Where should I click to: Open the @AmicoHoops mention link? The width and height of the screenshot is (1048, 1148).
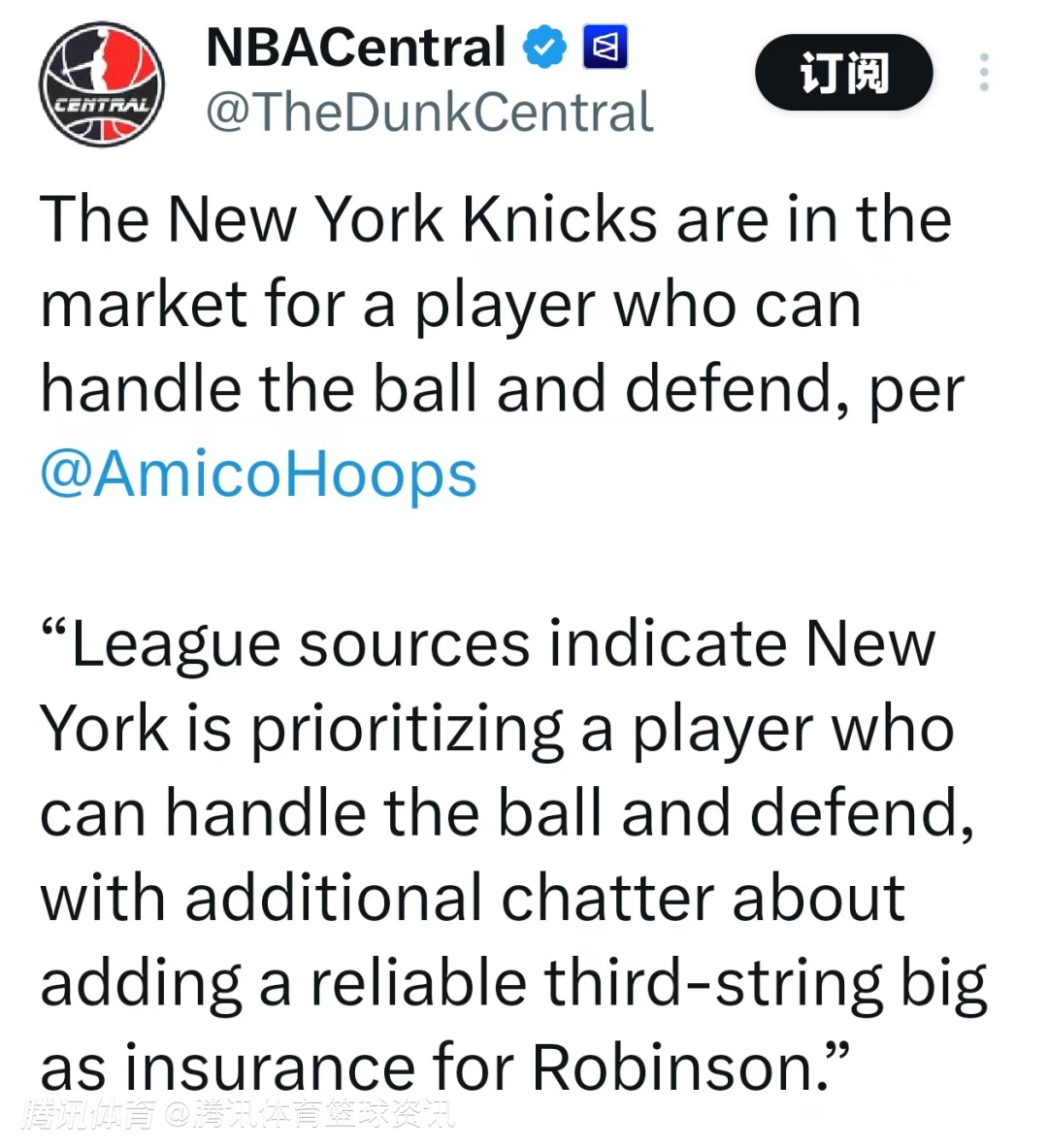(259, 474)
